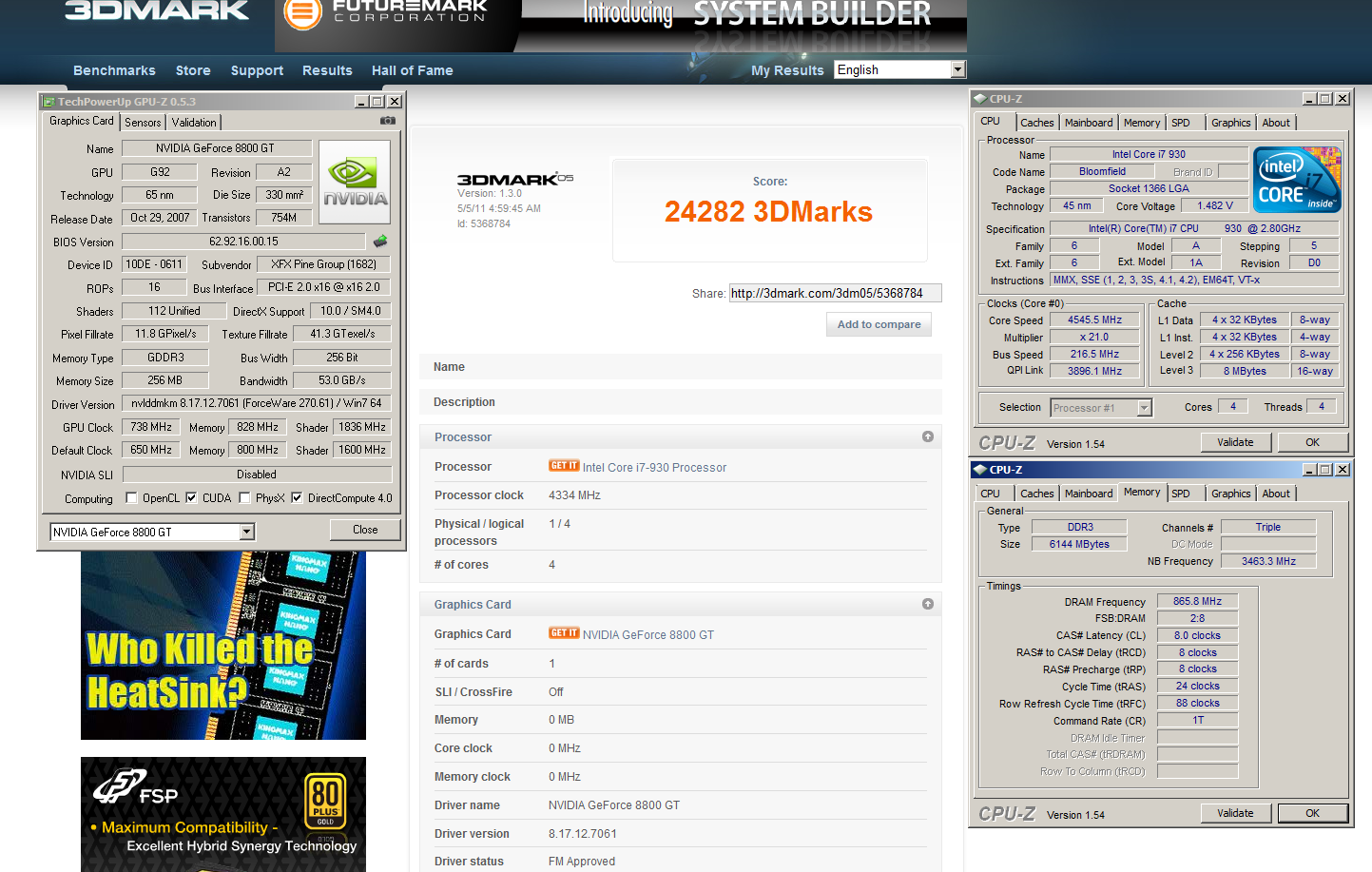Collapse the Processor section arrow icon
The image size is (1372, 872).
pyautogui.click(x=928, y=436)
